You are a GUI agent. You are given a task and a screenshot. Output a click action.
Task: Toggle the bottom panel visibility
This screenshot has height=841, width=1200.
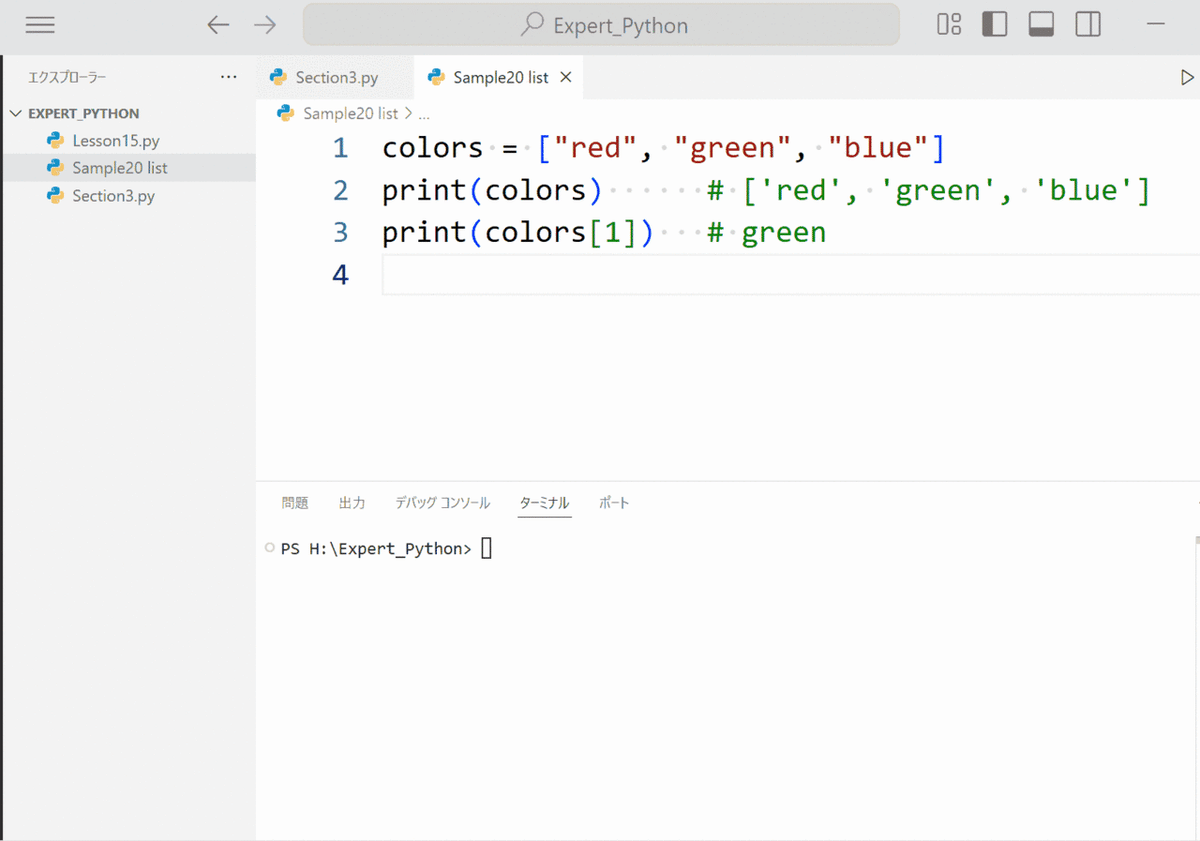pos(1041,25)
